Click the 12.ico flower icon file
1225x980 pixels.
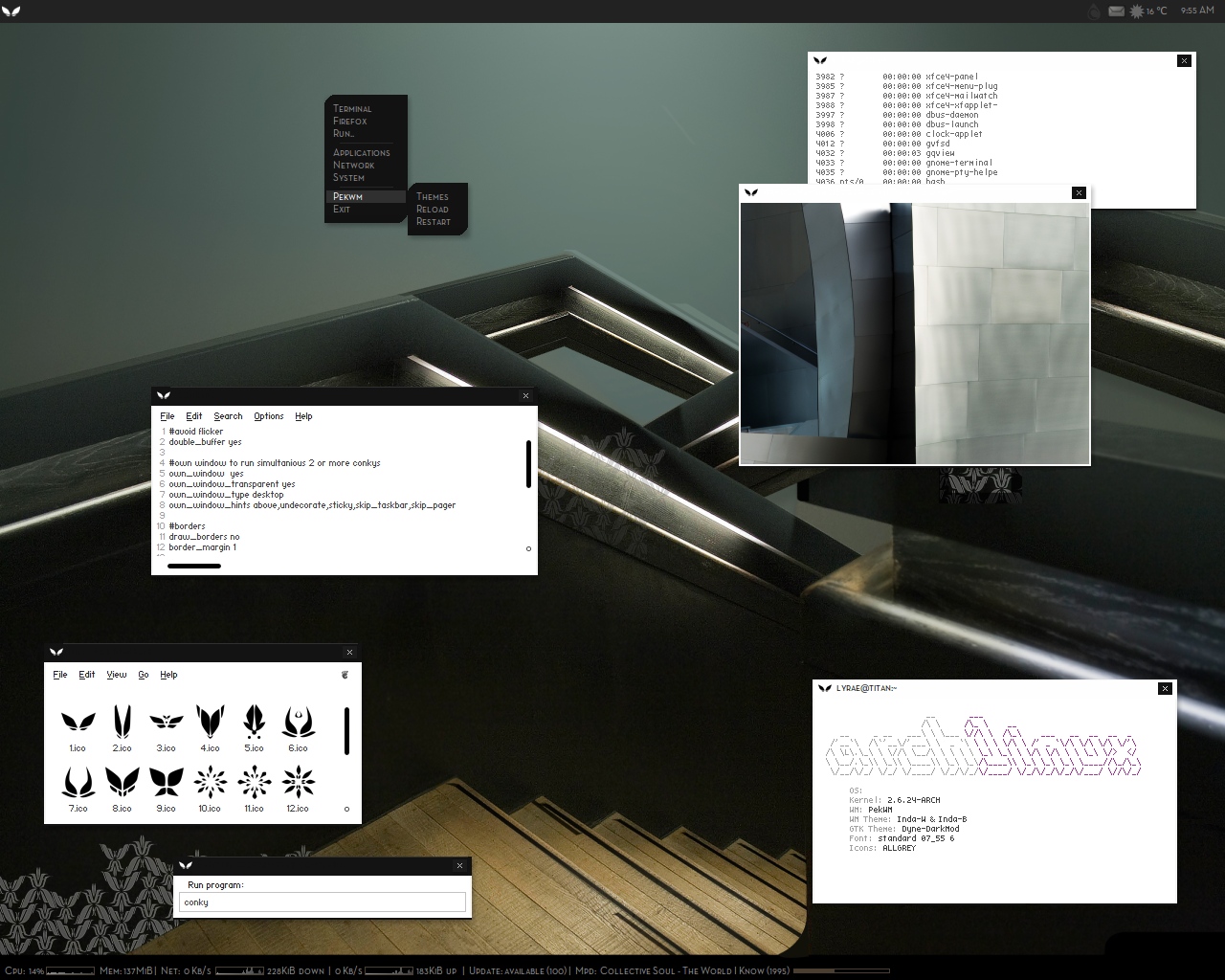pos(298,790)
